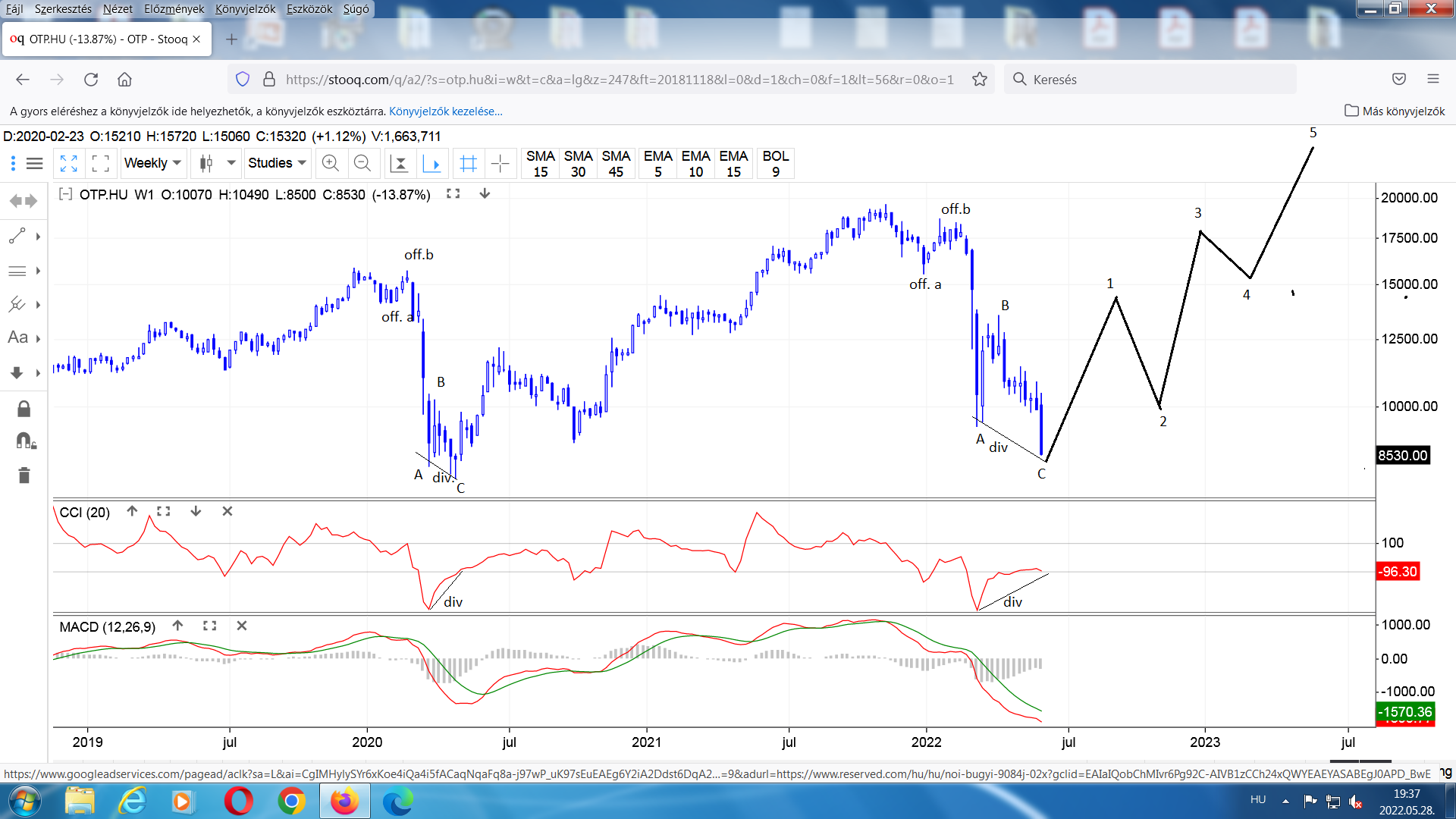Toggle the EMA 10 indicator

695,163
